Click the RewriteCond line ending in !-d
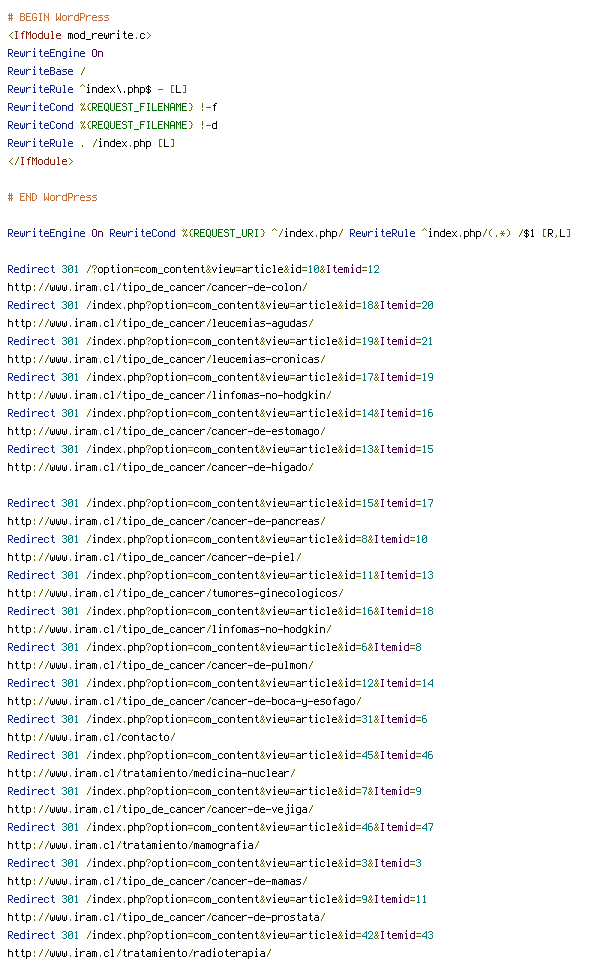 [x=112, y=125]
